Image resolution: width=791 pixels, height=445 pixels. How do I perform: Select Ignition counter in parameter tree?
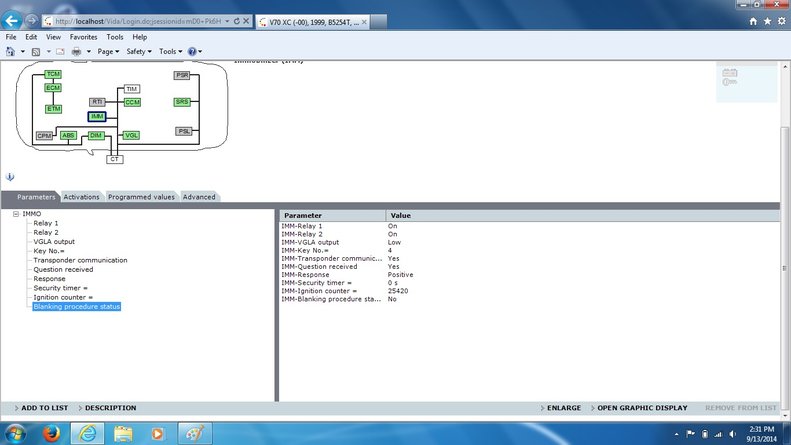click(62, 297)
